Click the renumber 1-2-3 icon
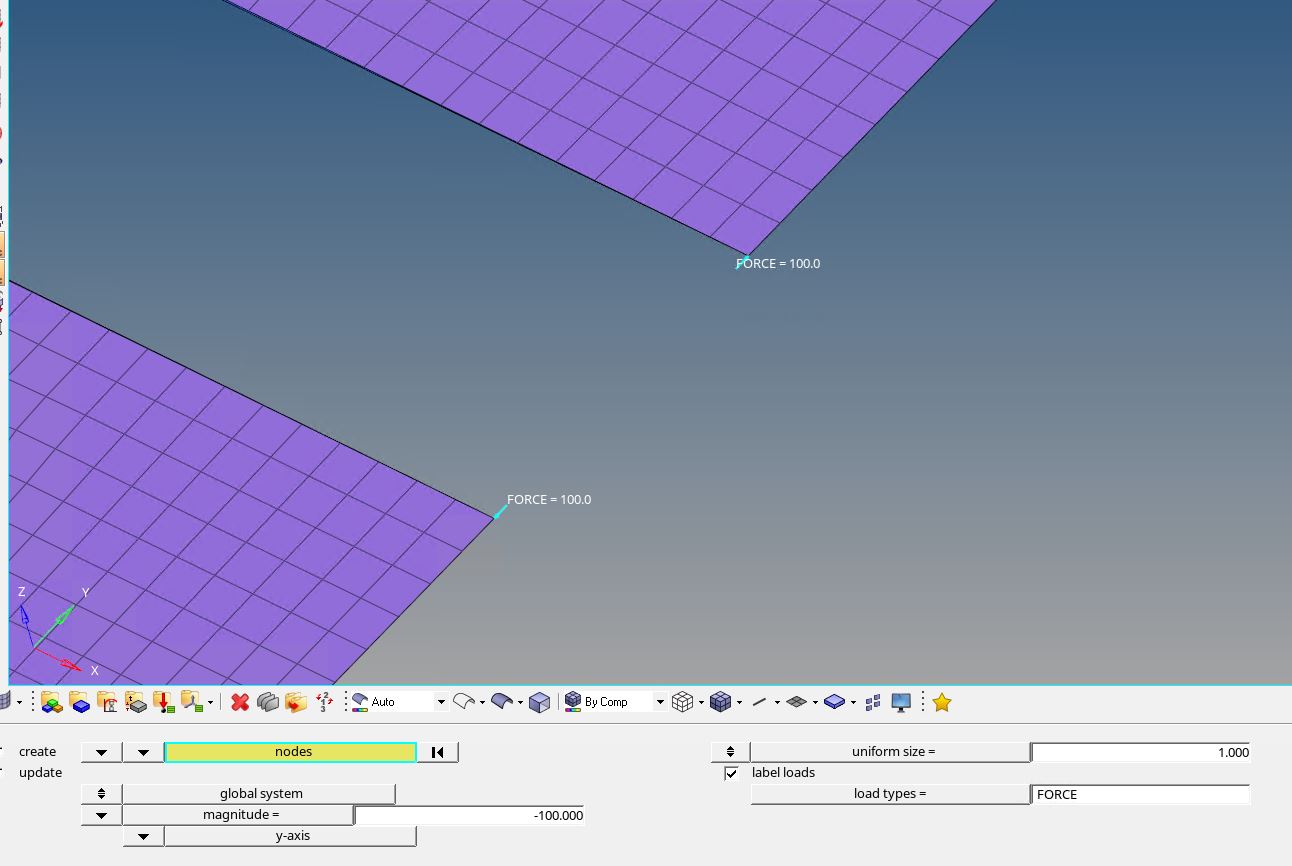 coord(324,702)
